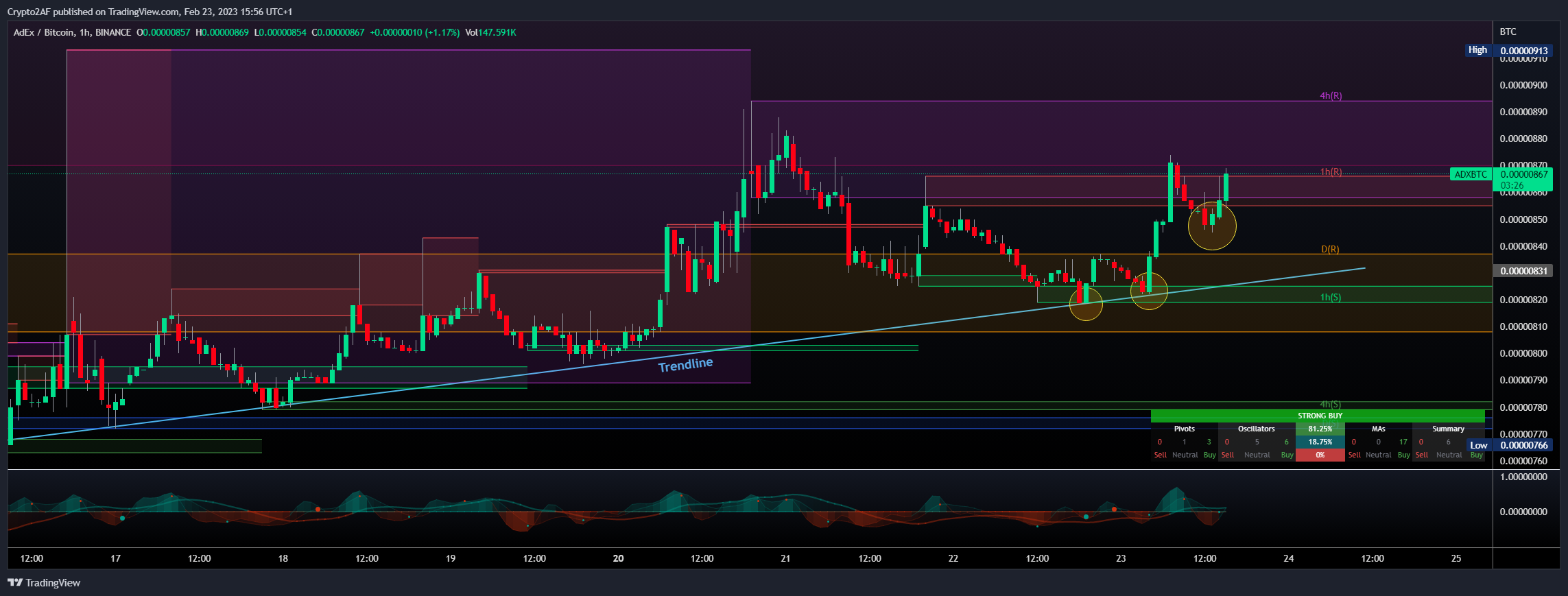Click the 4h(R) resistance zone label

coord(1331,95)
